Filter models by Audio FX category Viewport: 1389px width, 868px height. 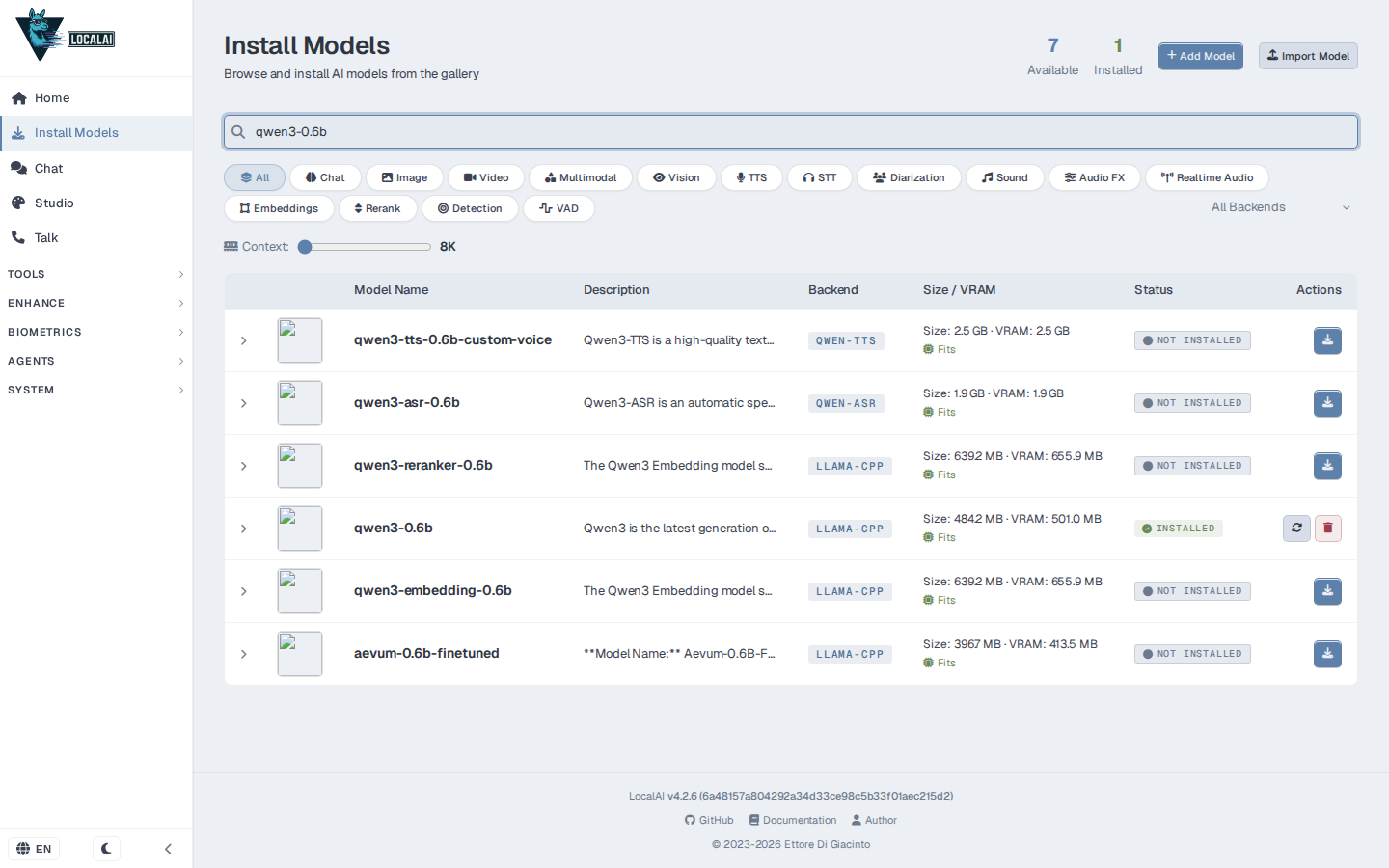pyautogui.click(x=1095, y=177)
